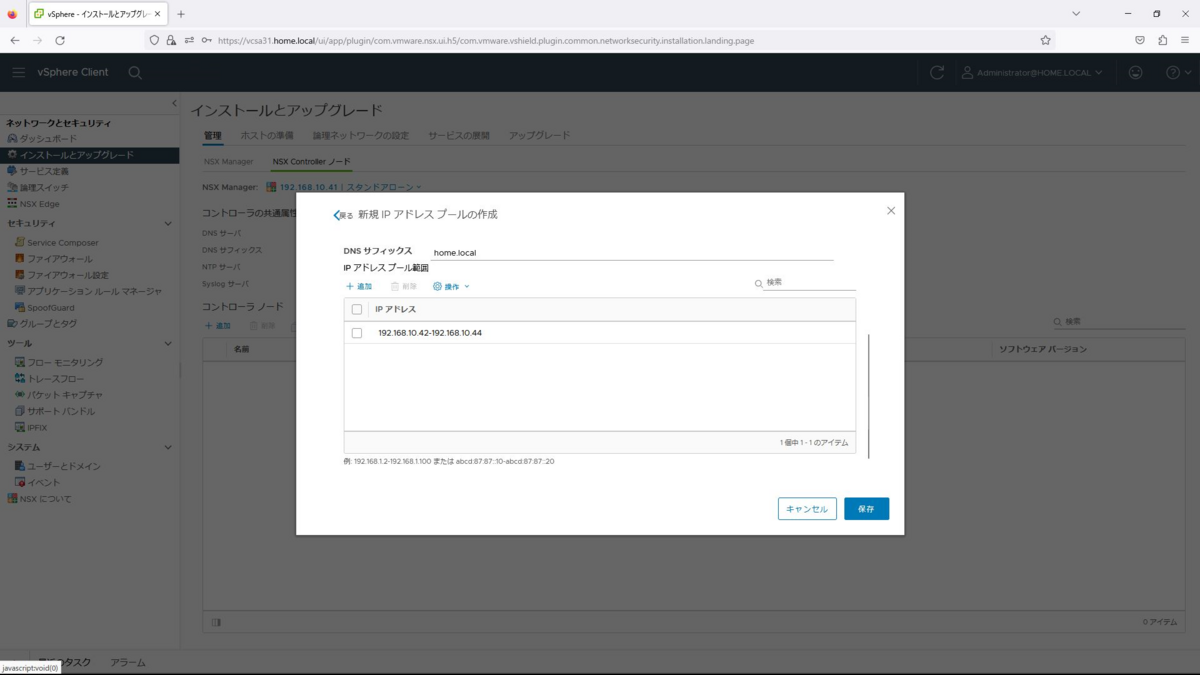Select インストールとアップグレード sidebar item
Image resolution: width=1200 pixels, height=675 pixels.
point(90,155)
